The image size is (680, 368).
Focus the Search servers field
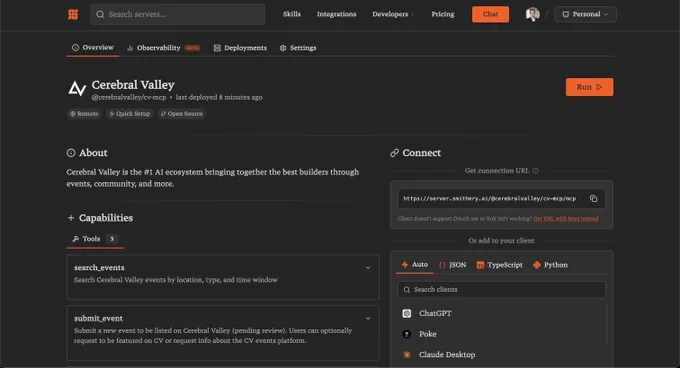(x=178, y=14)
